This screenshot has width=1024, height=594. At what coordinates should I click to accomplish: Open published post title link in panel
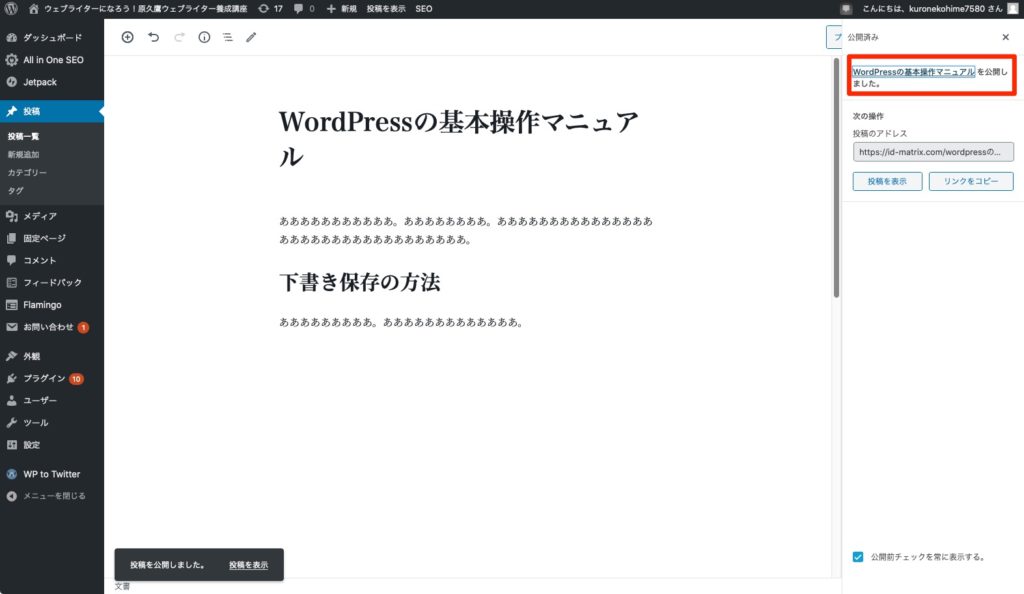[913, 72]
